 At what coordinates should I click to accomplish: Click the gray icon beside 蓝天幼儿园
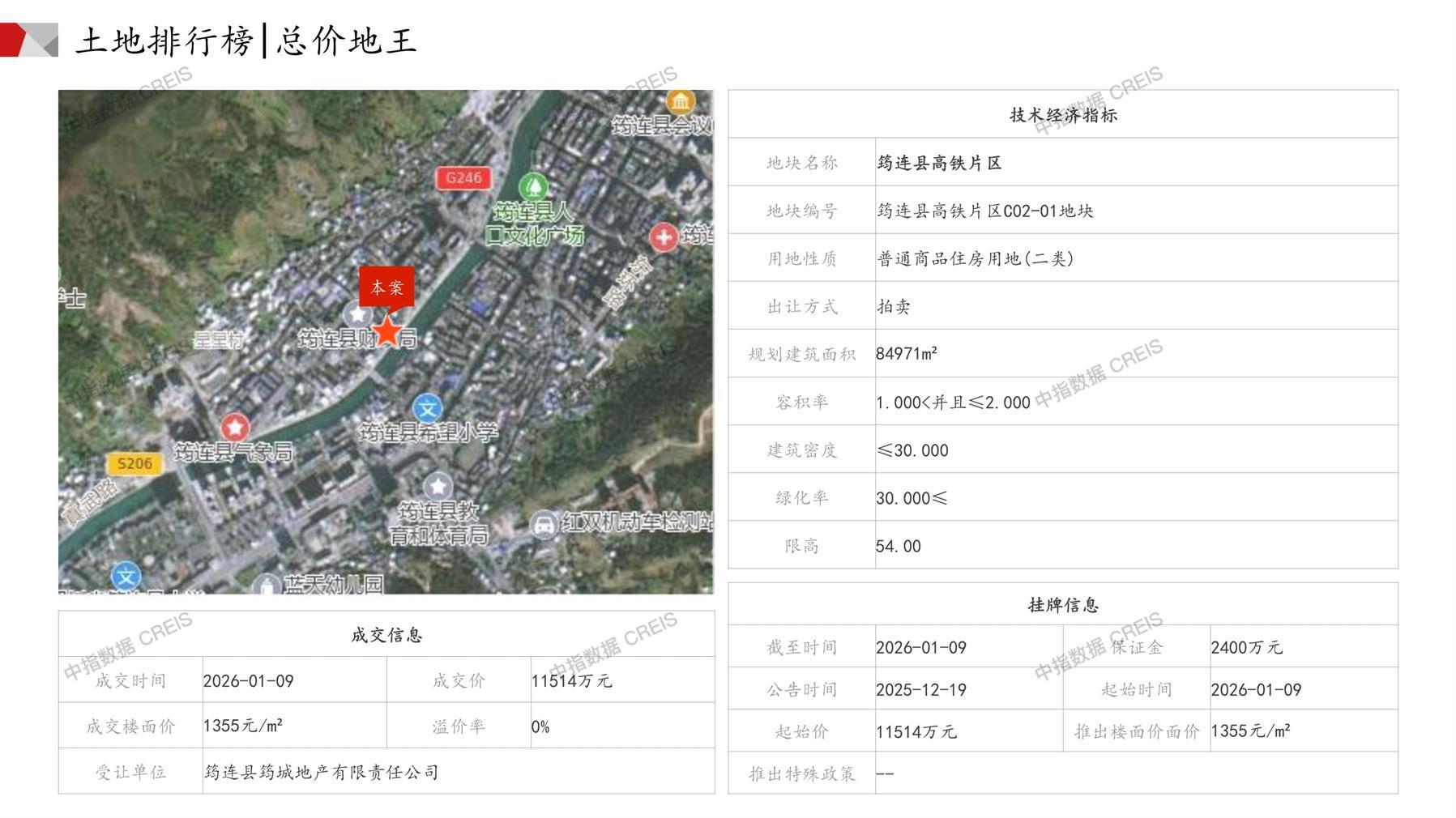[x=266, y=585]
